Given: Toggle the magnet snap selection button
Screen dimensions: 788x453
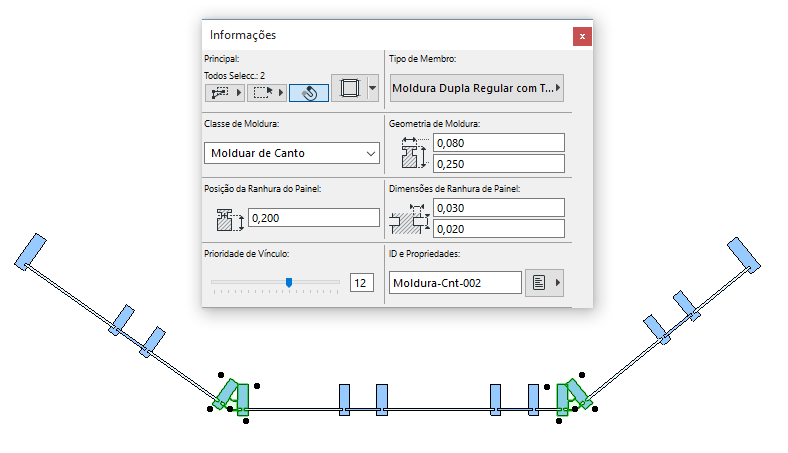Looking at the screenshot, I should tap(308, 92).
